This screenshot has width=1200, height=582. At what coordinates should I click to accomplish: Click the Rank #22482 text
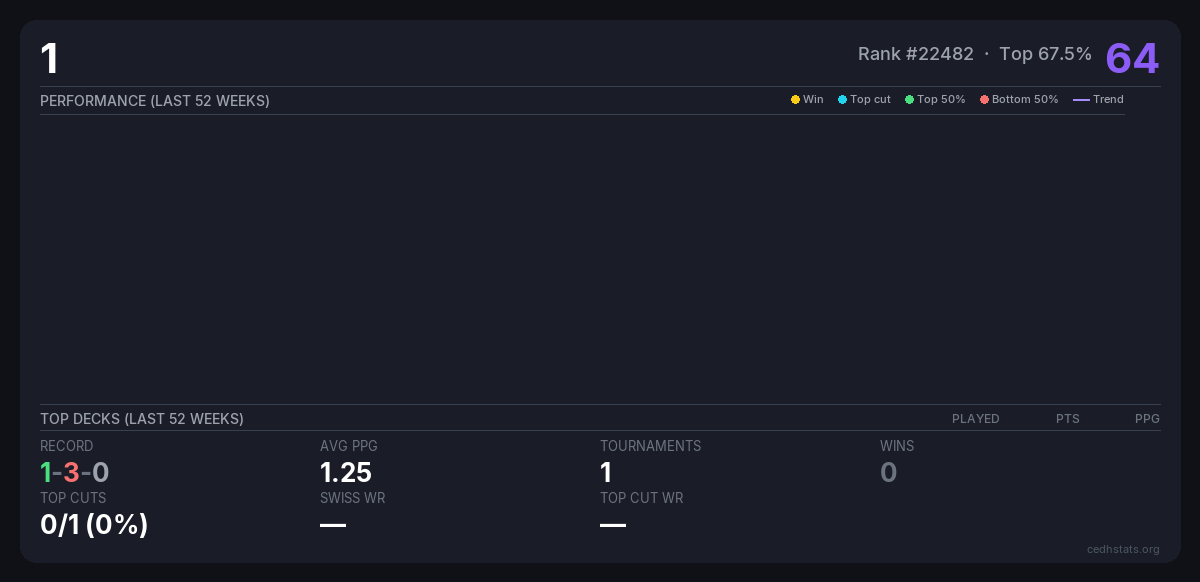click(915, 54)
